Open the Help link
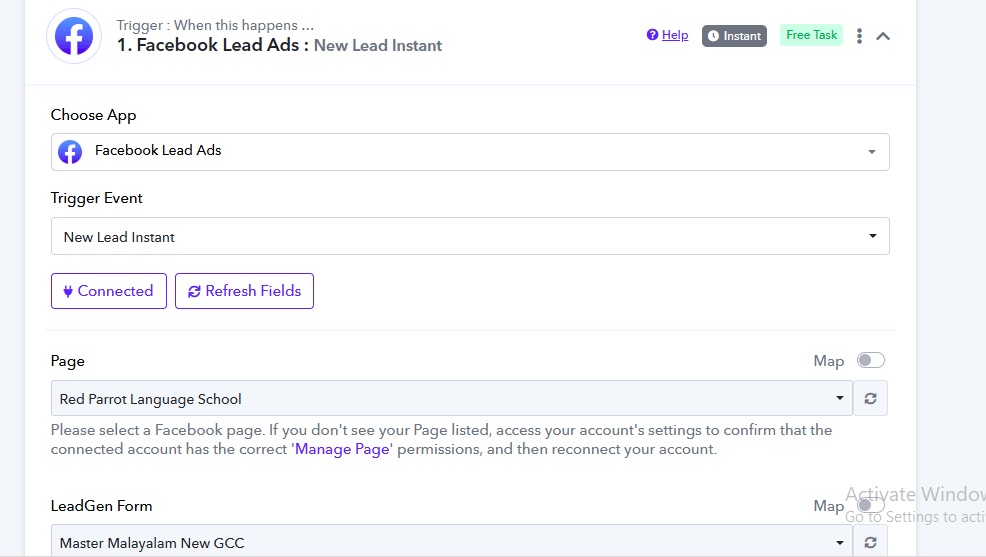 pyautogui.click(x=667, y=35)
